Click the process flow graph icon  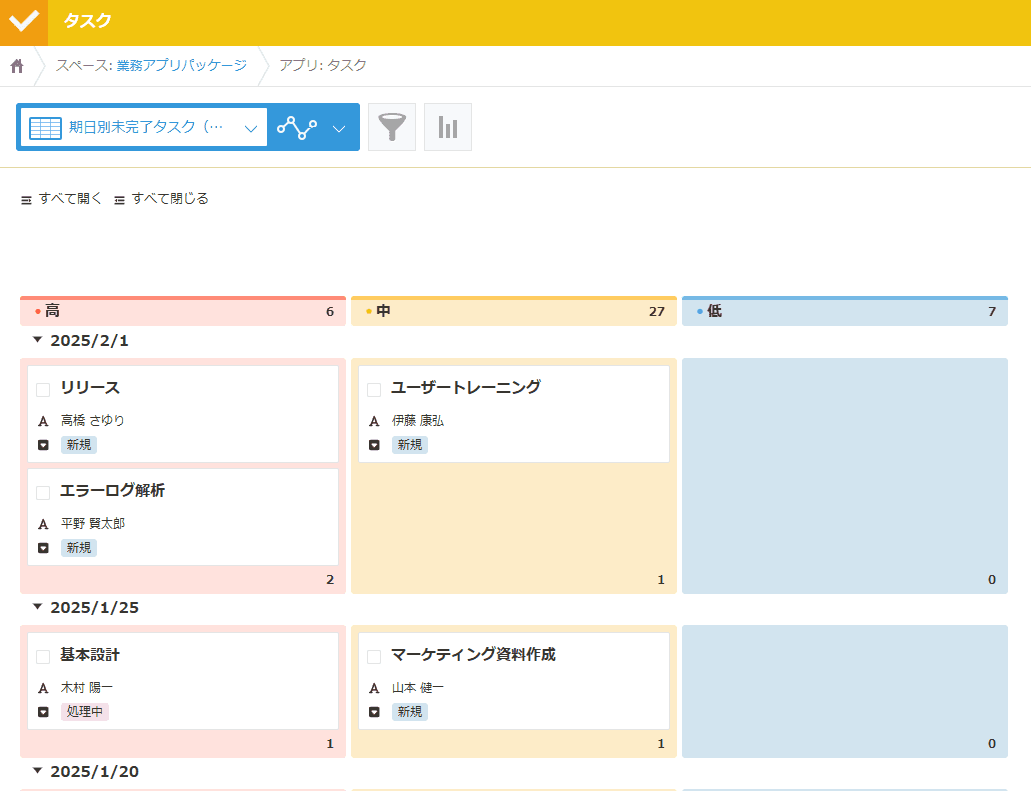click(x=297, y=127)
